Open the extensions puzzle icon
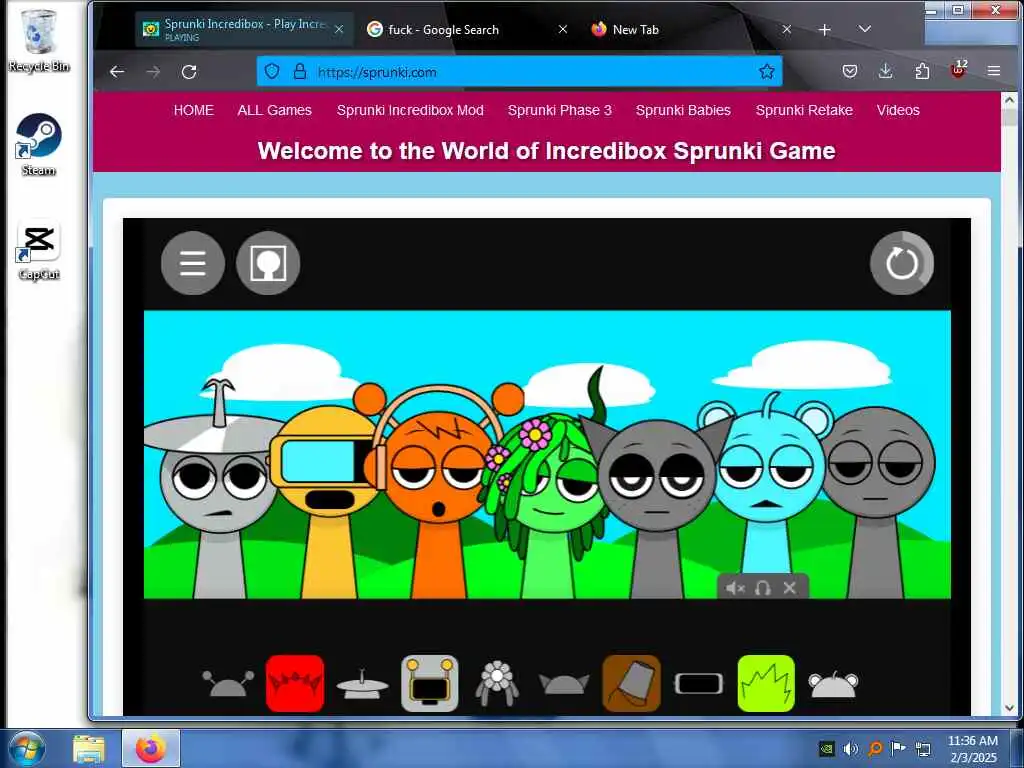This screenshot has width=1024, height=768. tap(922, 71)
